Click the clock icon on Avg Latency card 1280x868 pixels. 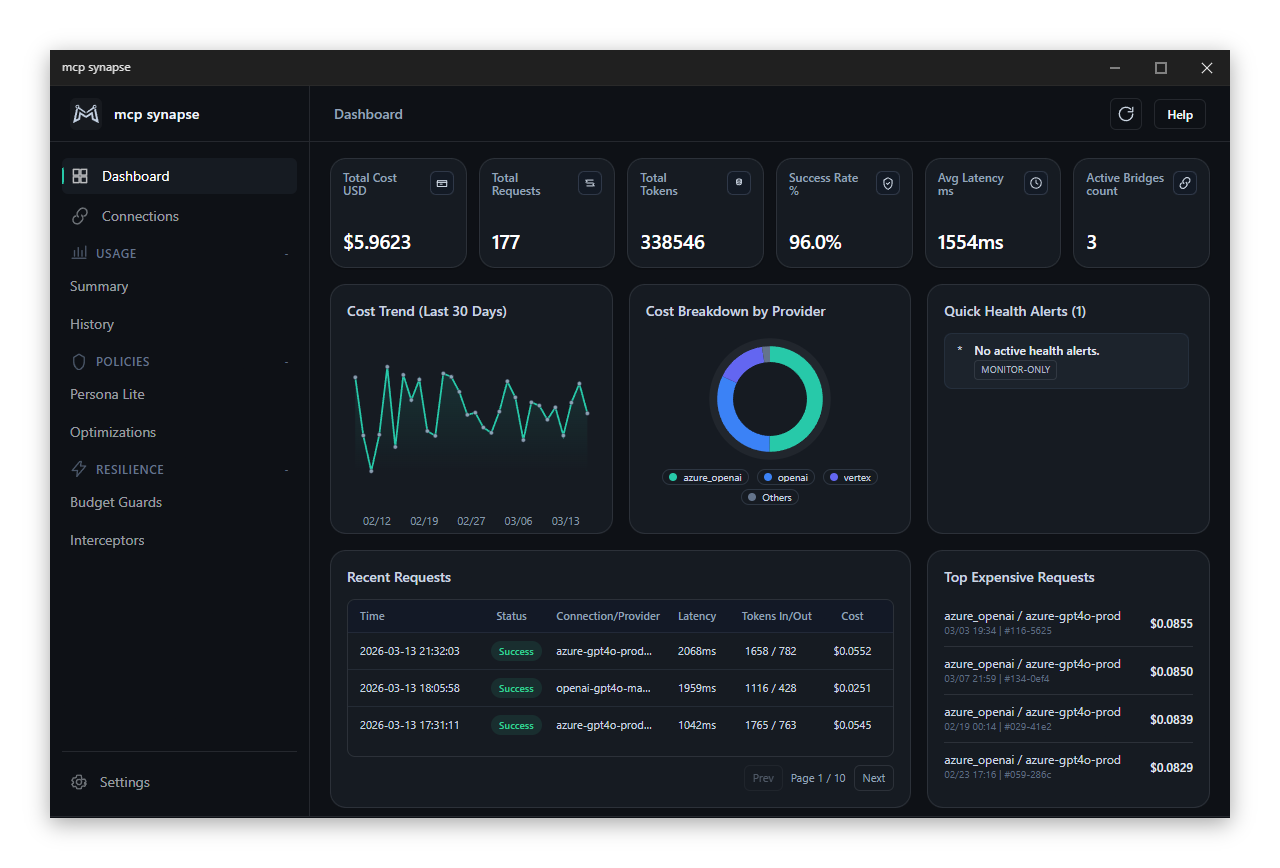[1035, 183]
